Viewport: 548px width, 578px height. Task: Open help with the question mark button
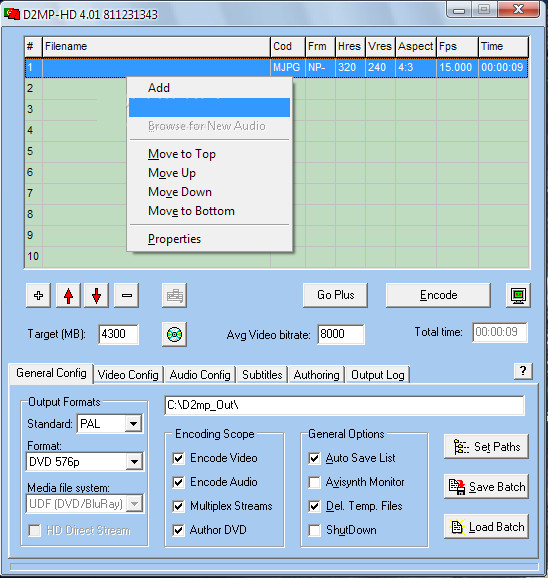pos(523,371)
